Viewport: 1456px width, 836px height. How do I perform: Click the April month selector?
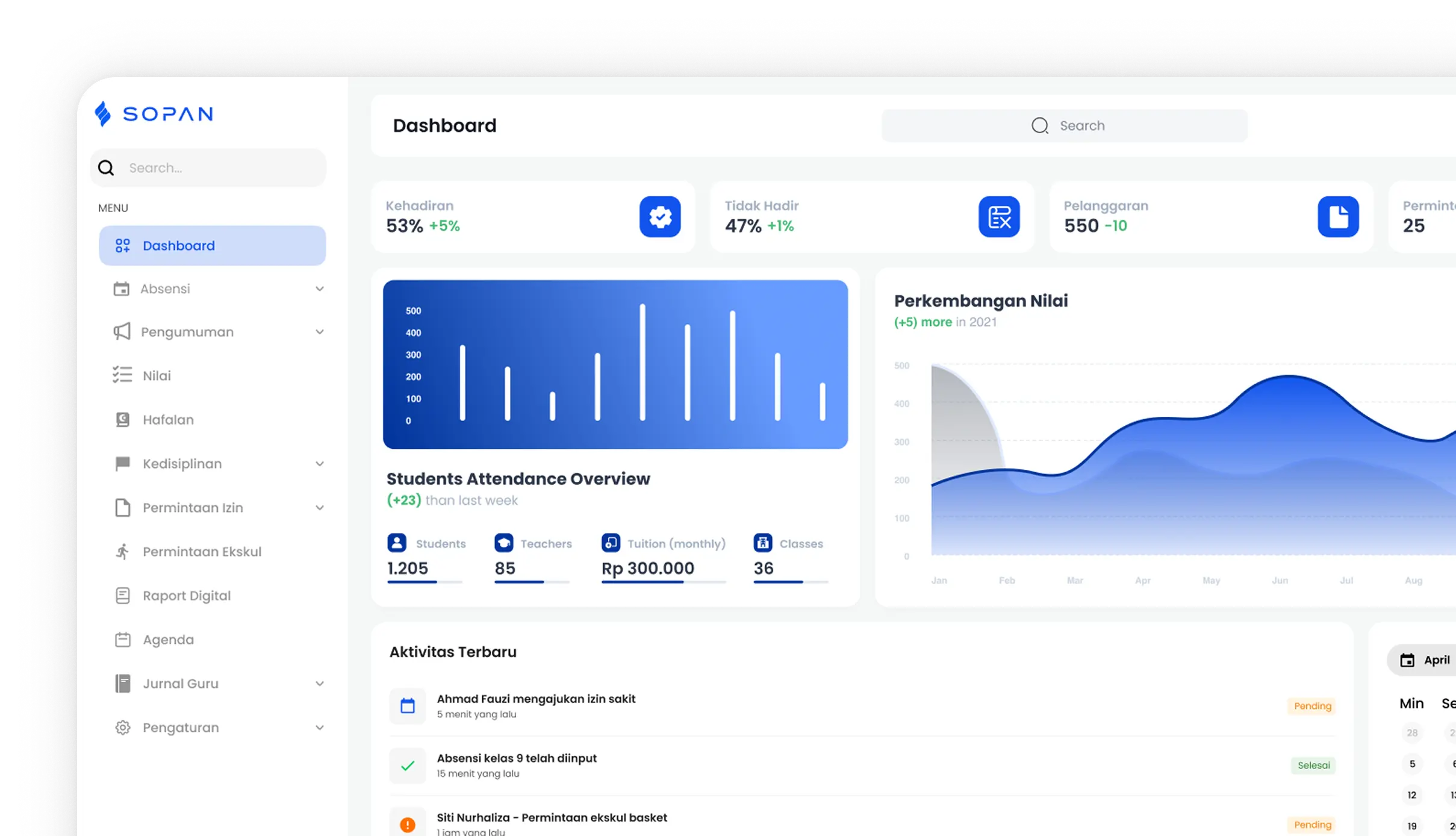coord(1422,660)
